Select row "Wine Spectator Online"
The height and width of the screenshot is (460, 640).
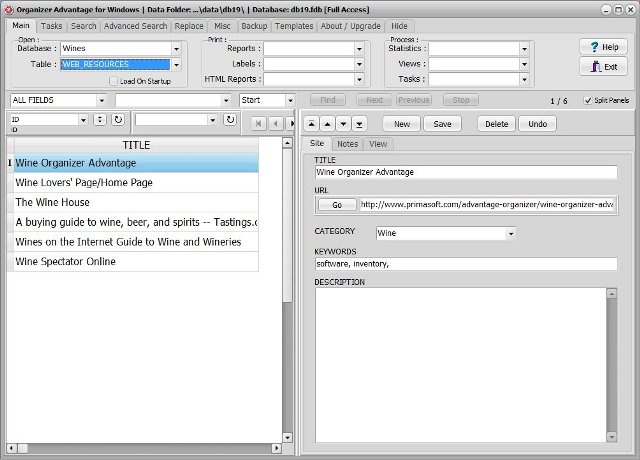[136, 261]
